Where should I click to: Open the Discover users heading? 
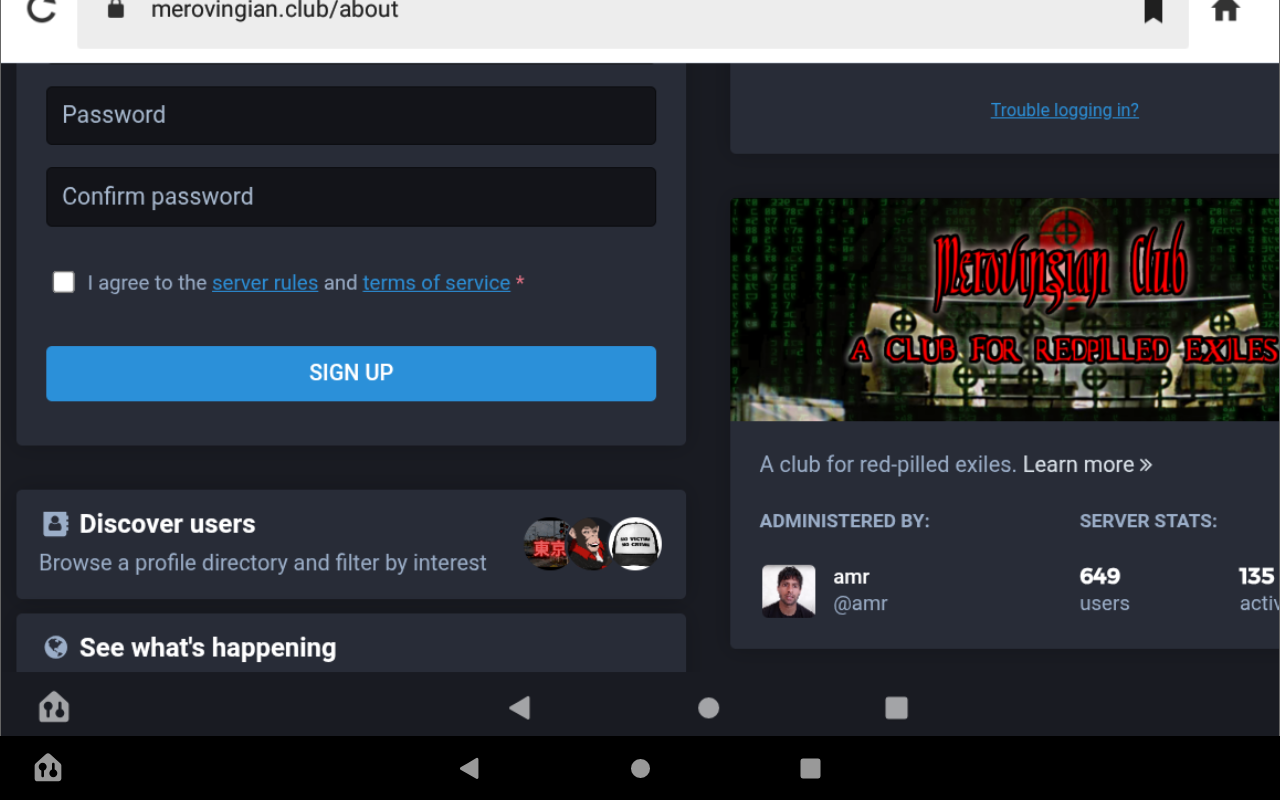click(167, 523)
